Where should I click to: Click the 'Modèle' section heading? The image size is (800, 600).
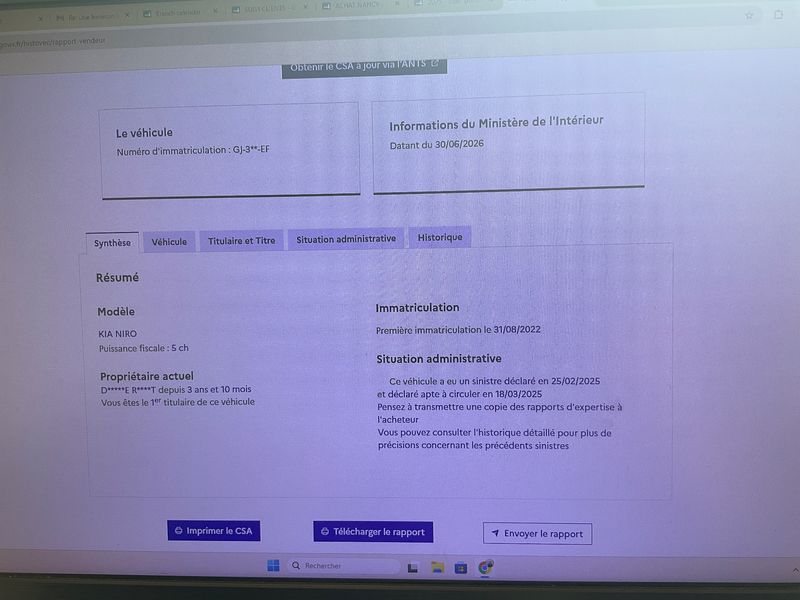point(116,311)
